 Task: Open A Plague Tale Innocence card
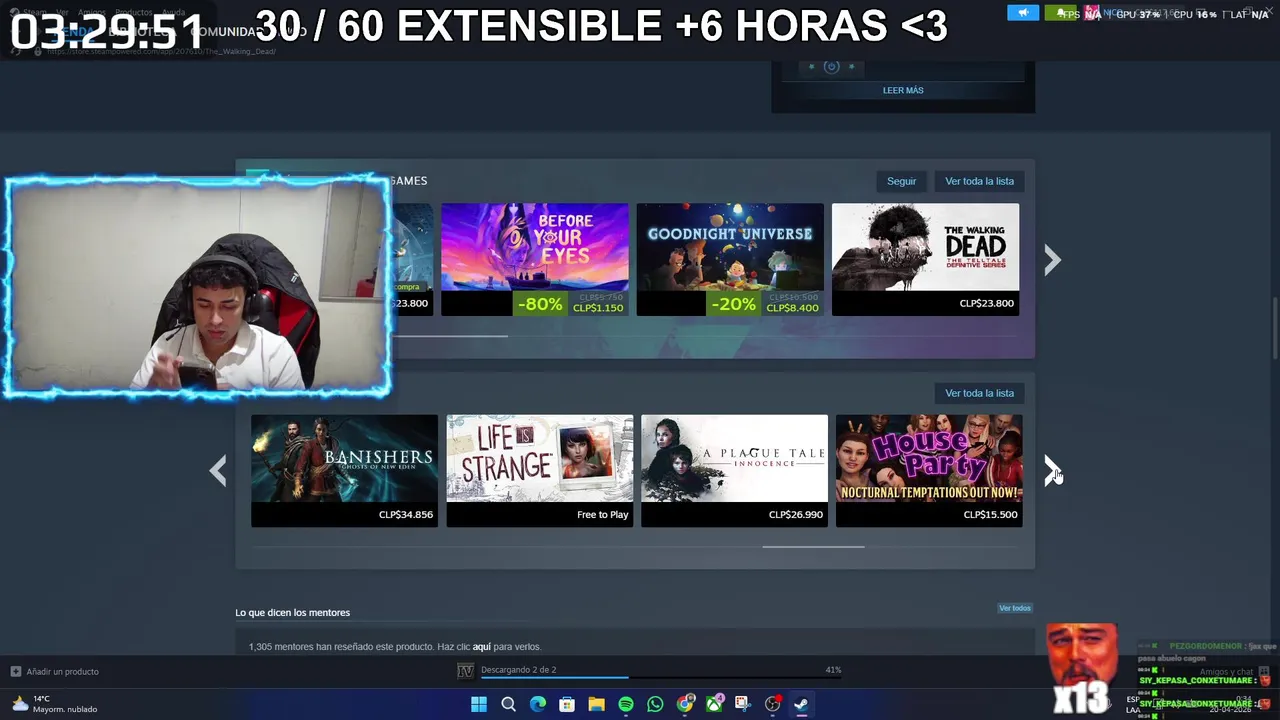tap(735, 471)
